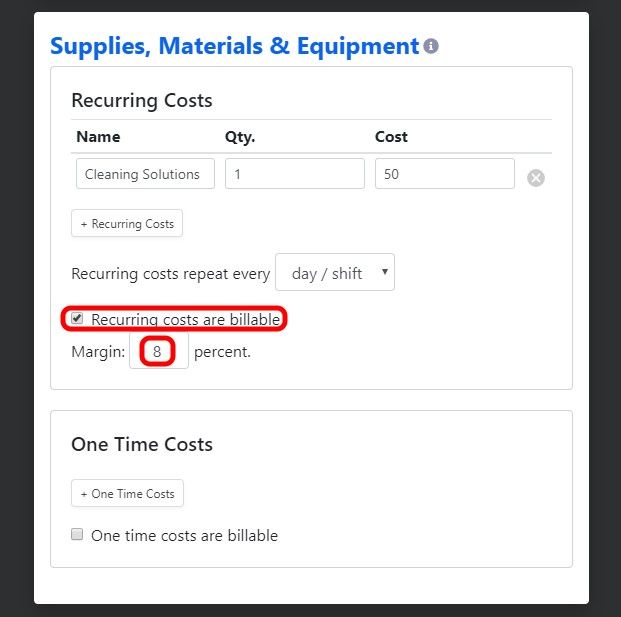Click the dropdown arrow beside day / shift

385,271
